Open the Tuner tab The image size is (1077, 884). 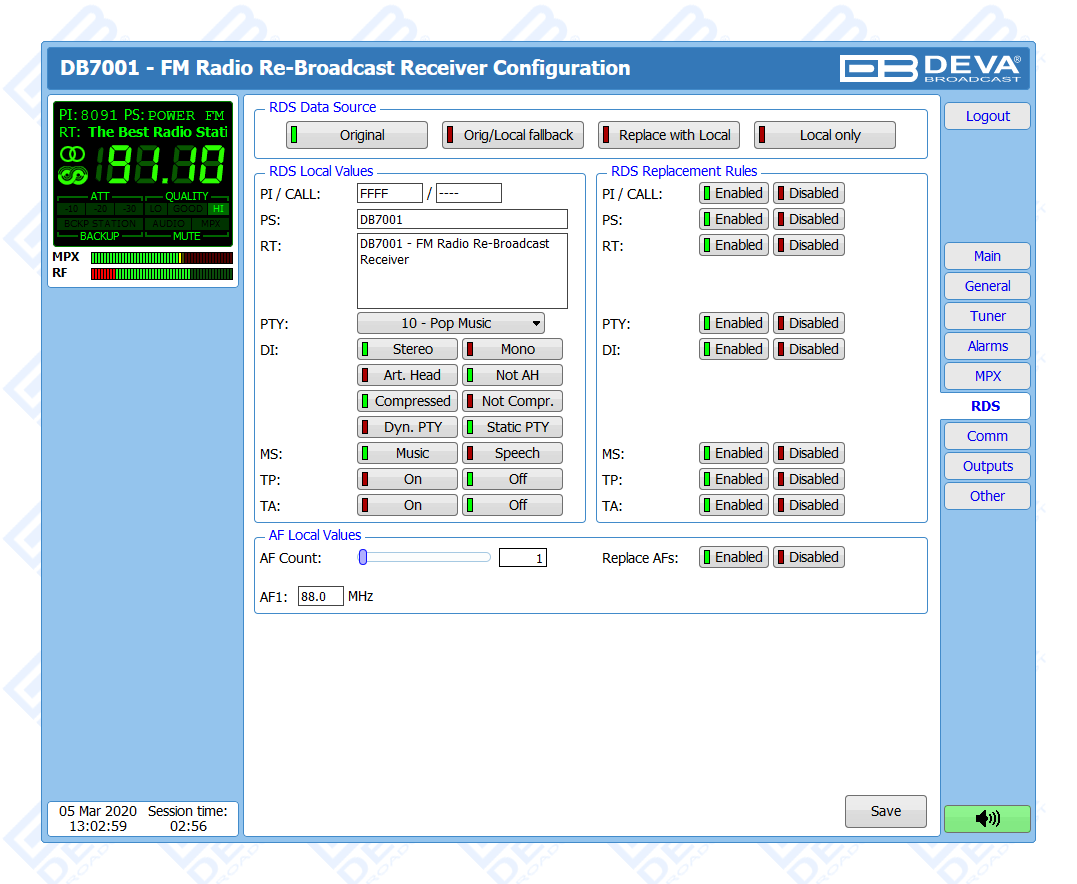[x=987, y=316]
